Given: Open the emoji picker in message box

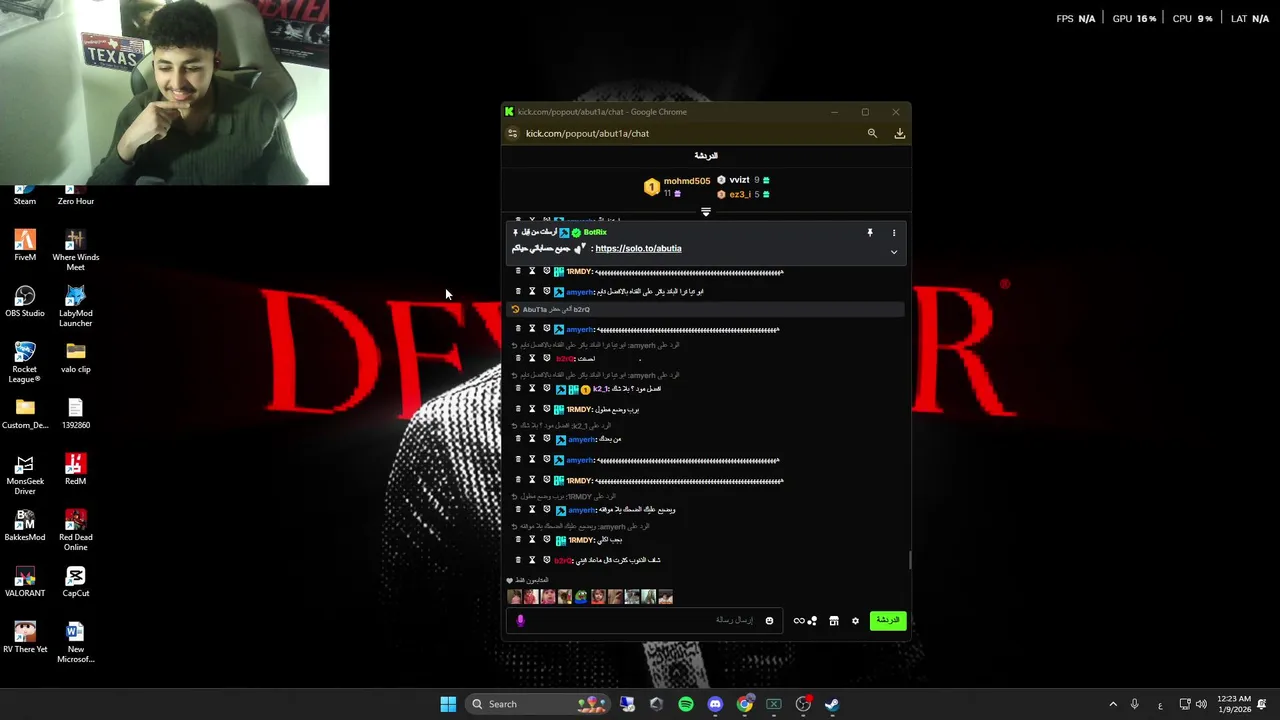Looking at the screenshot, I should tap(769, 620).
